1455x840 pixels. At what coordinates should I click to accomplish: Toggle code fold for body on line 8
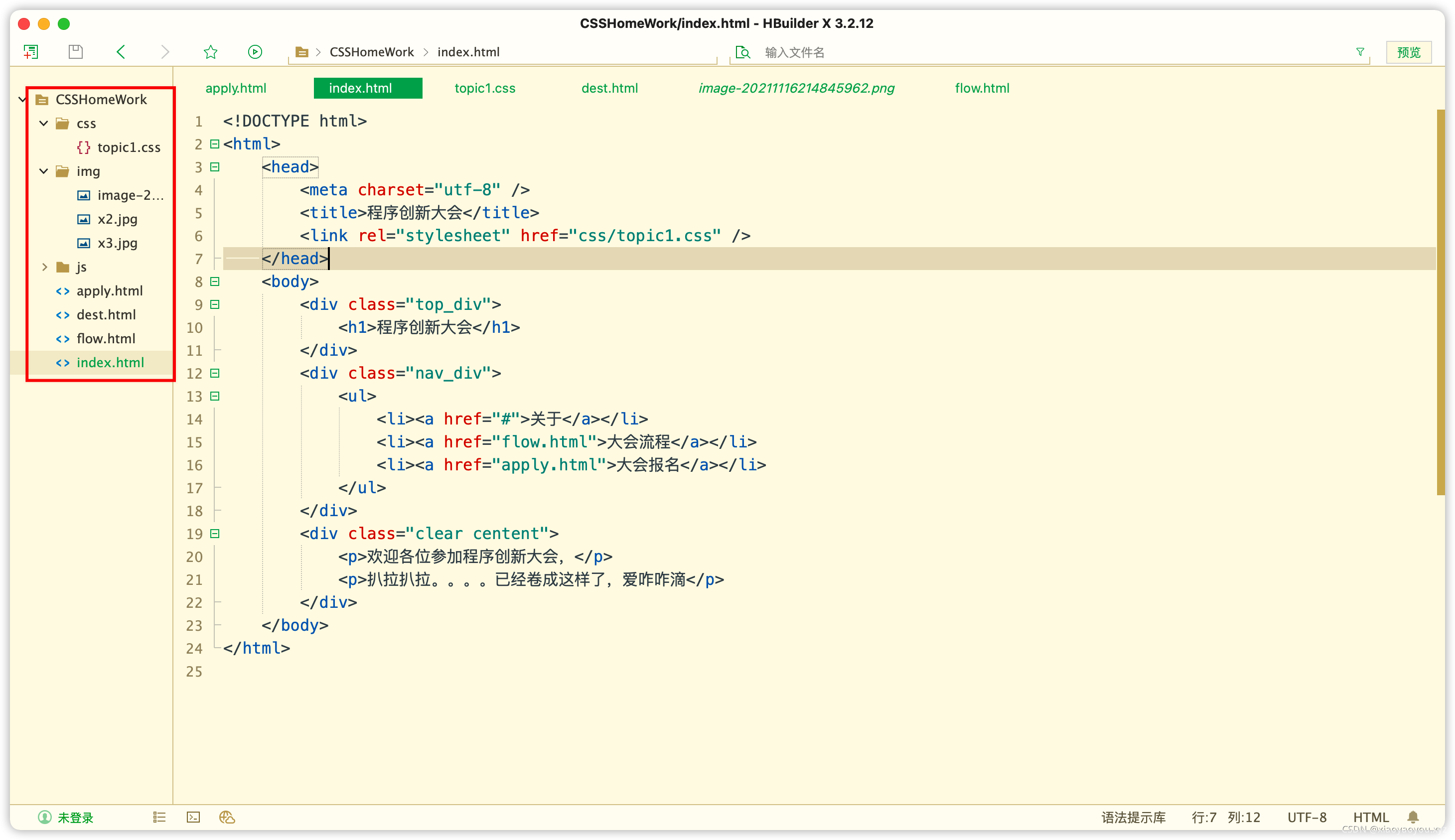tap(215, 281)
